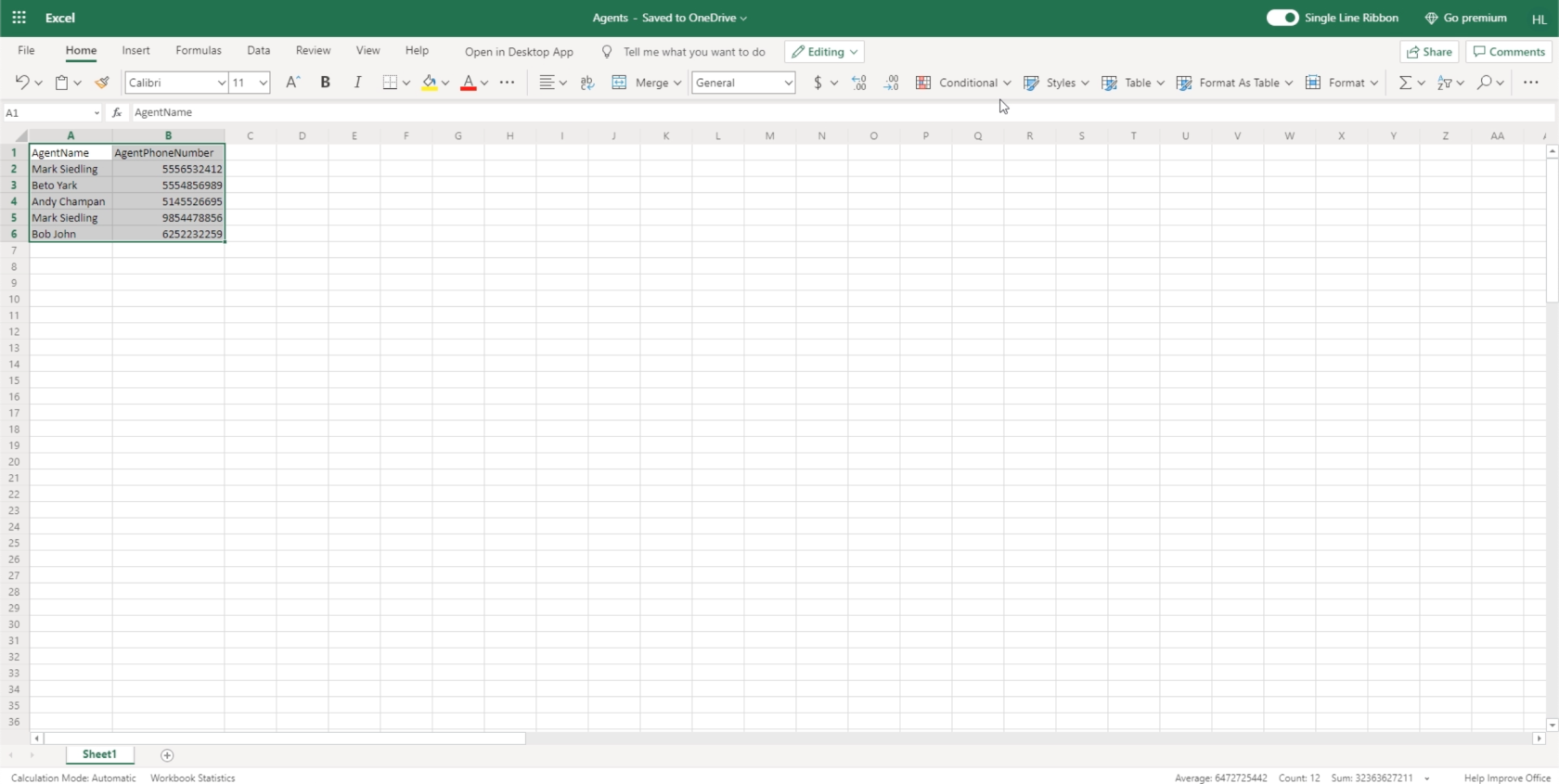Screen dimensions: 1559x784
Task: Select the column C header
Action: (x=250, y=135)
